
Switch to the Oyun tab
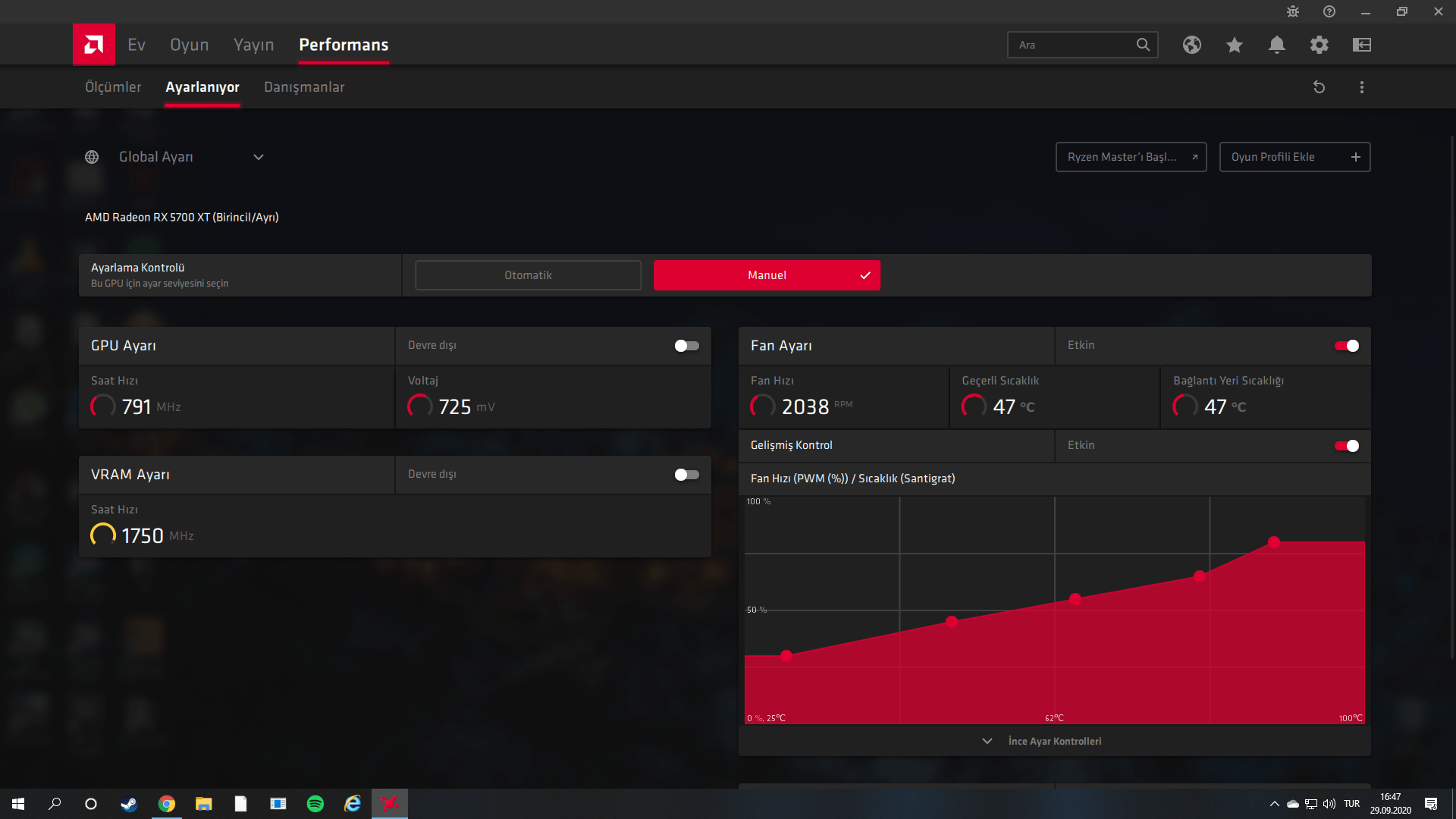point(189,45)
